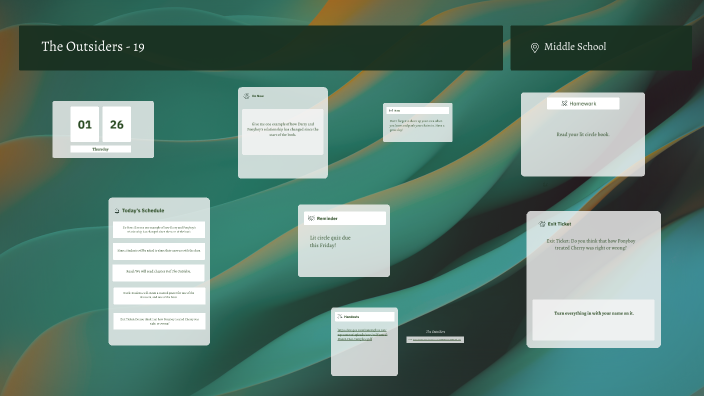Open the hyperlink inside the Handouts card
Image resolution: width=704 pixels, height=396 pixels.
pyautogui.click(x=362, y=334)
